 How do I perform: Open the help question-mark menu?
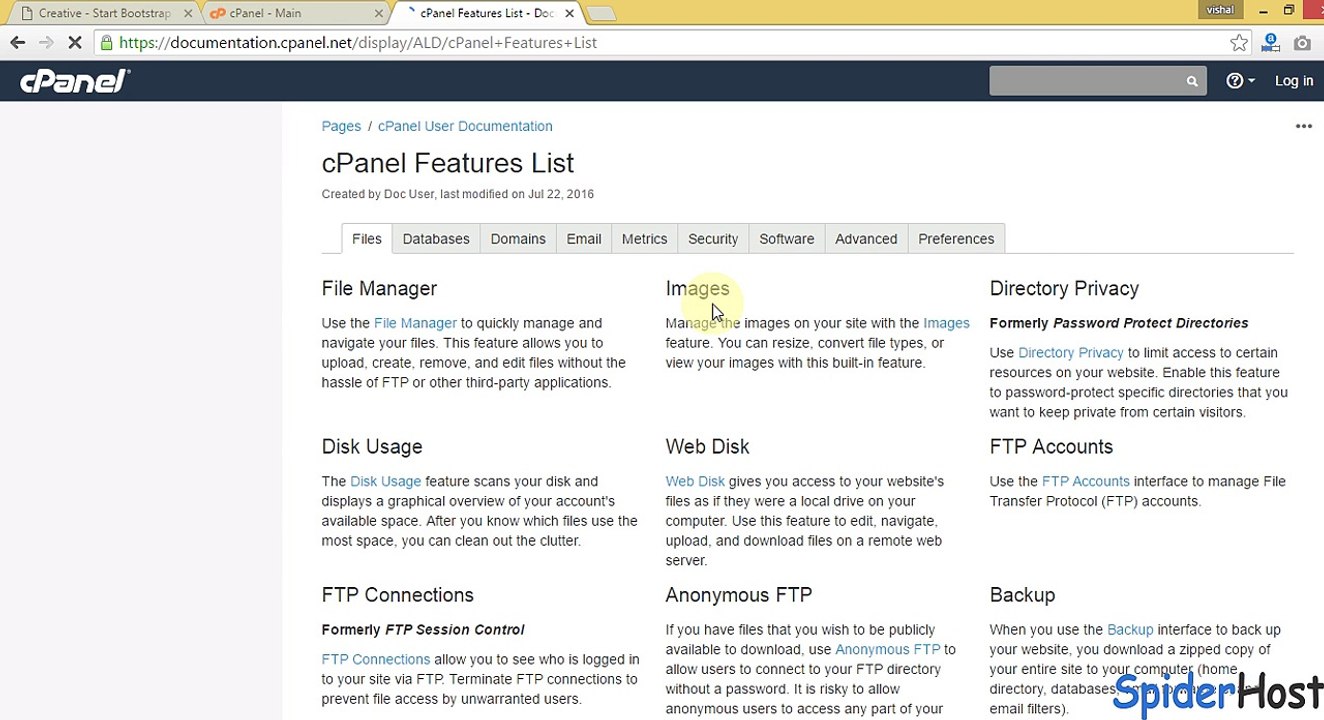pyautogui.click(x=1240, y=81)
